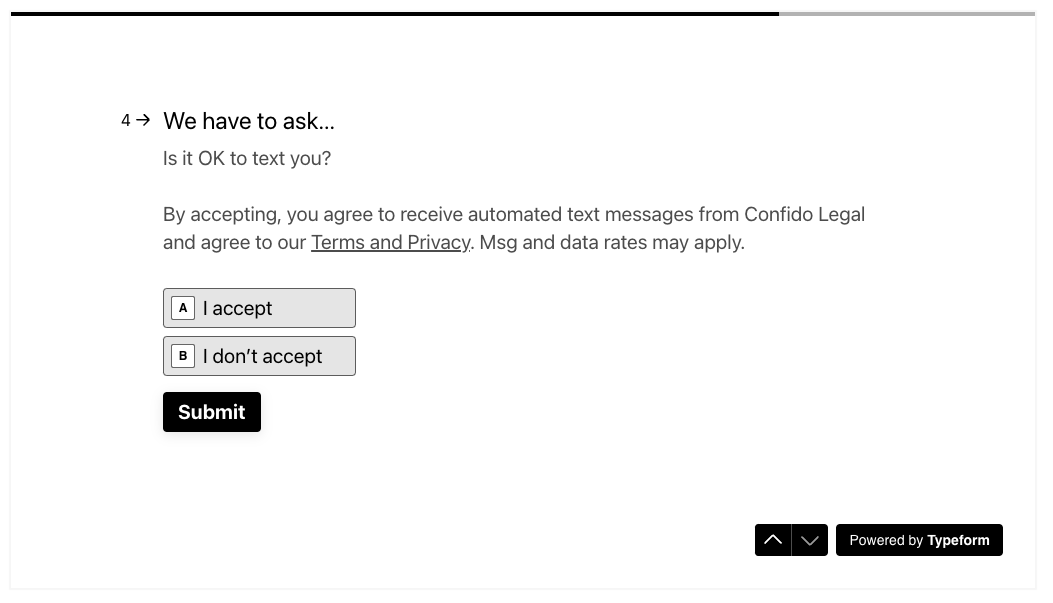Click the unfilled gray progress bar segment

[x=906, y=14]
